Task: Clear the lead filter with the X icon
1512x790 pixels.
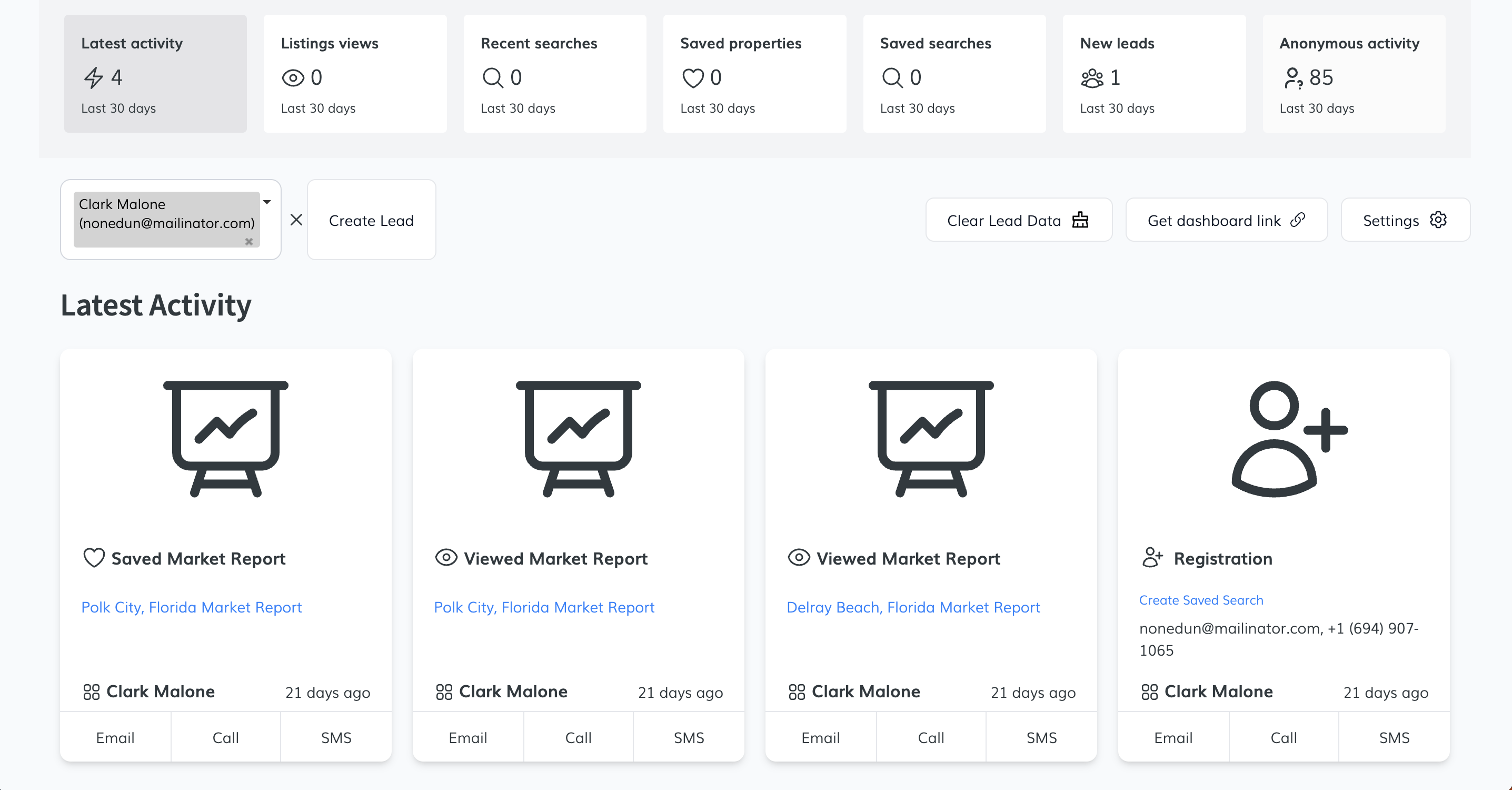Action: [296, 220]
